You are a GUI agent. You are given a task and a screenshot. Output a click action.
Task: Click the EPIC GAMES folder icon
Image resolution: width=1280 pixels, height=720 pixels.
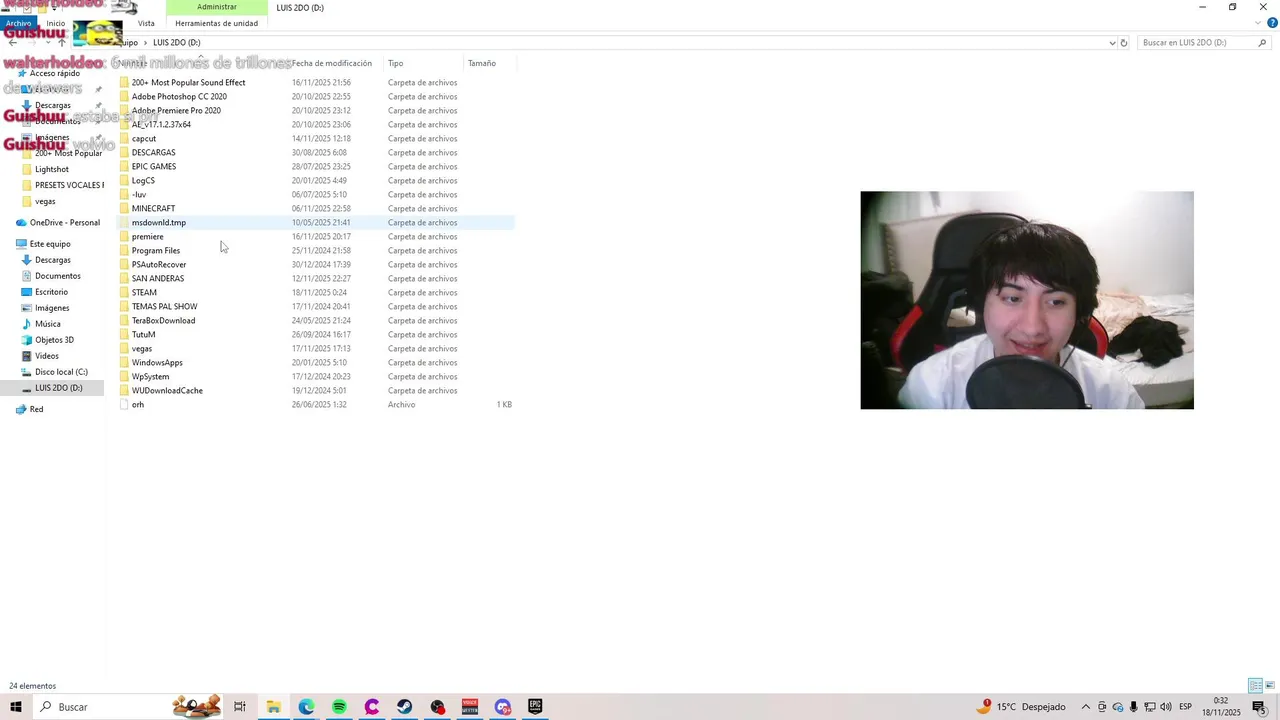click(x=124, y=167)
